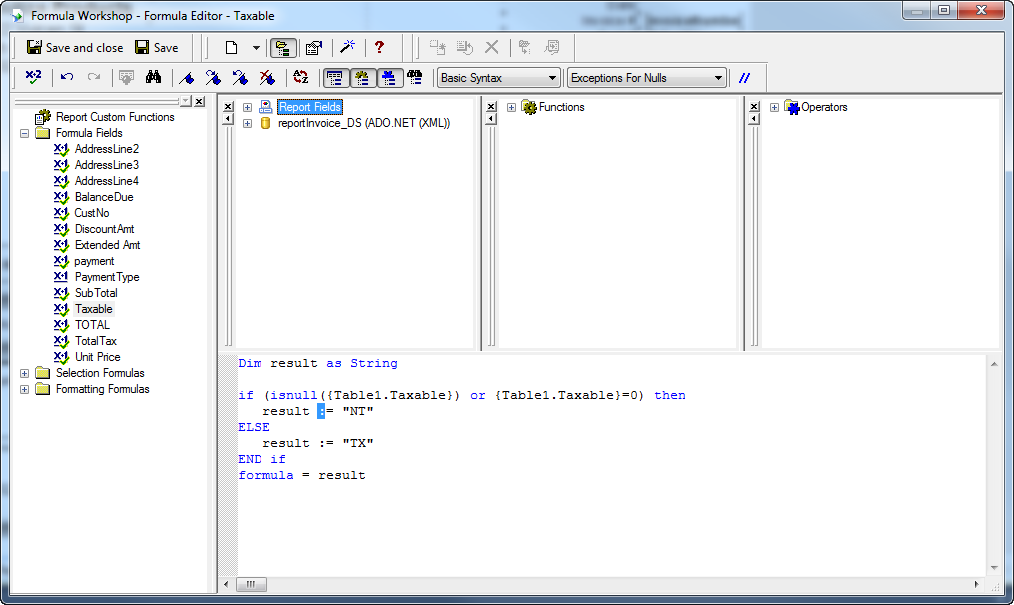Toggle the Operator Tree panel button
This screenshot has width=1014, height=605.
coord(389,78)
